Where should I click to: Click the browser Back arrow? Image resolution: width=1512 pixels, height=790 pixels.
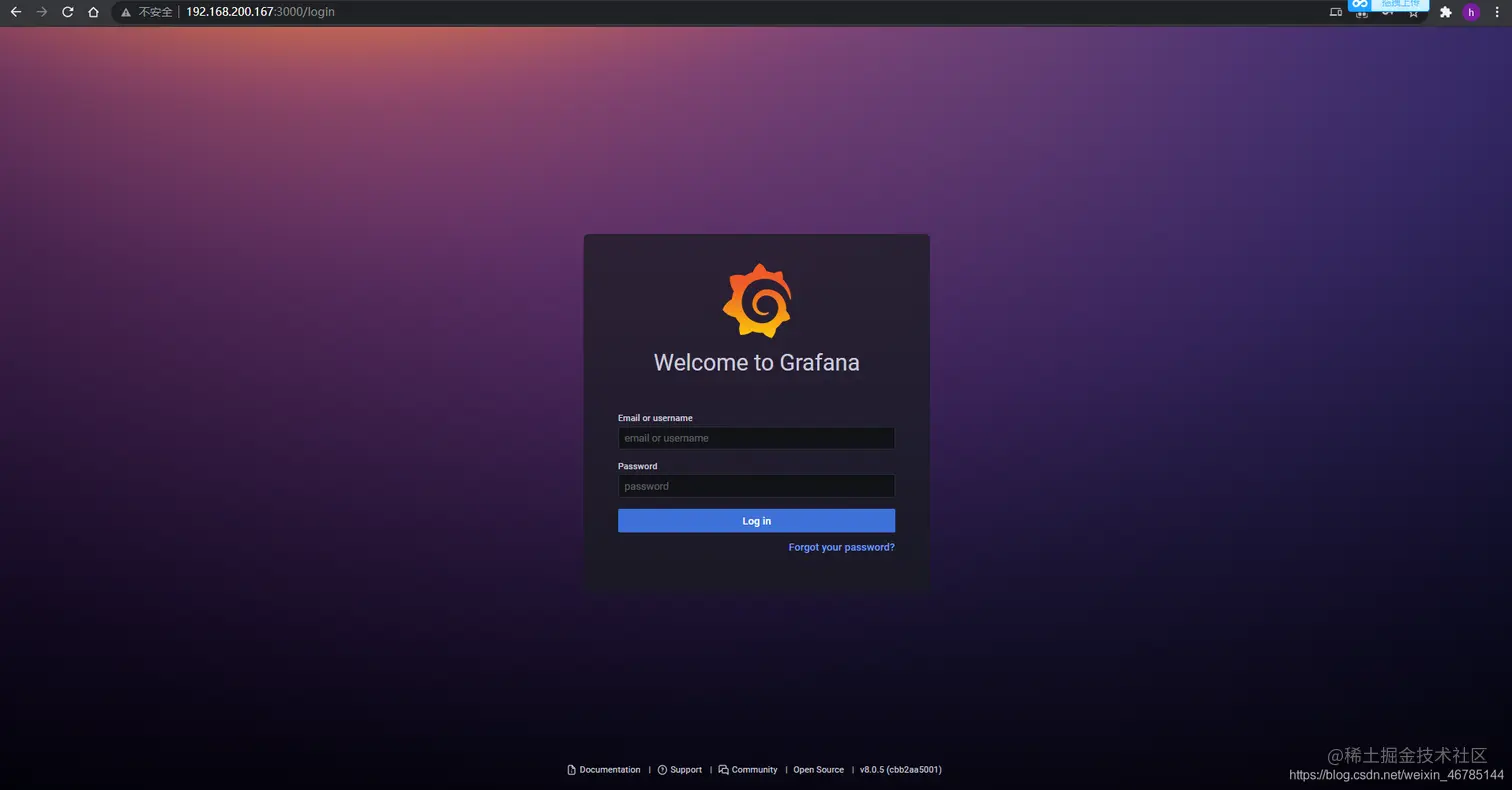point(16,12)
